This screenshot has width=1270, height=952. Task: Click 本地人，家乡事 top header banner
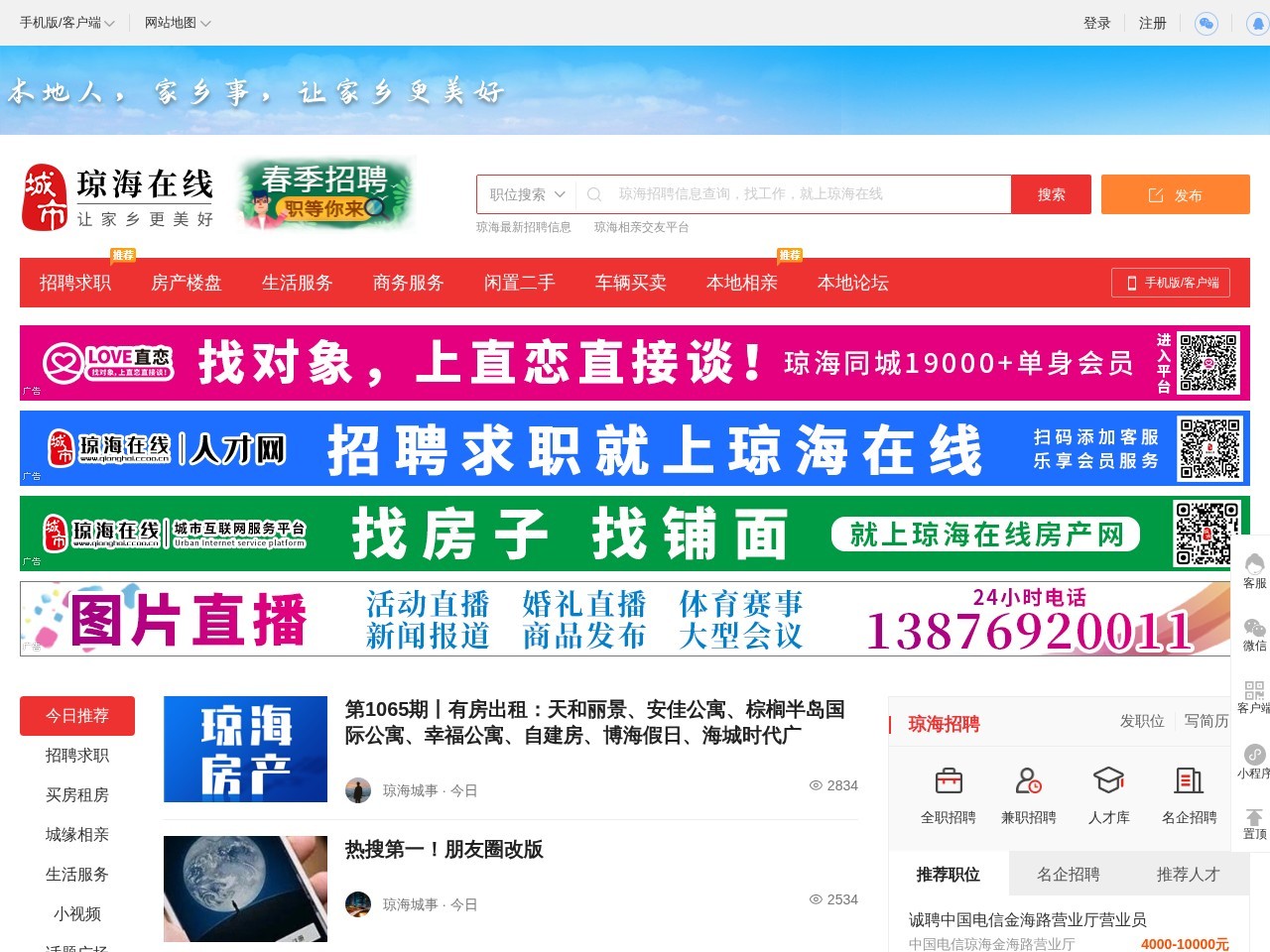point(635,90)
